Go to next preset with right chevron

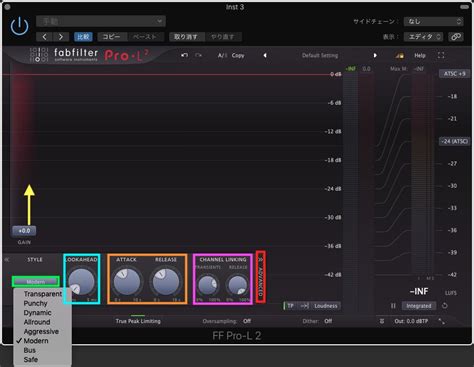click(61, 37)
